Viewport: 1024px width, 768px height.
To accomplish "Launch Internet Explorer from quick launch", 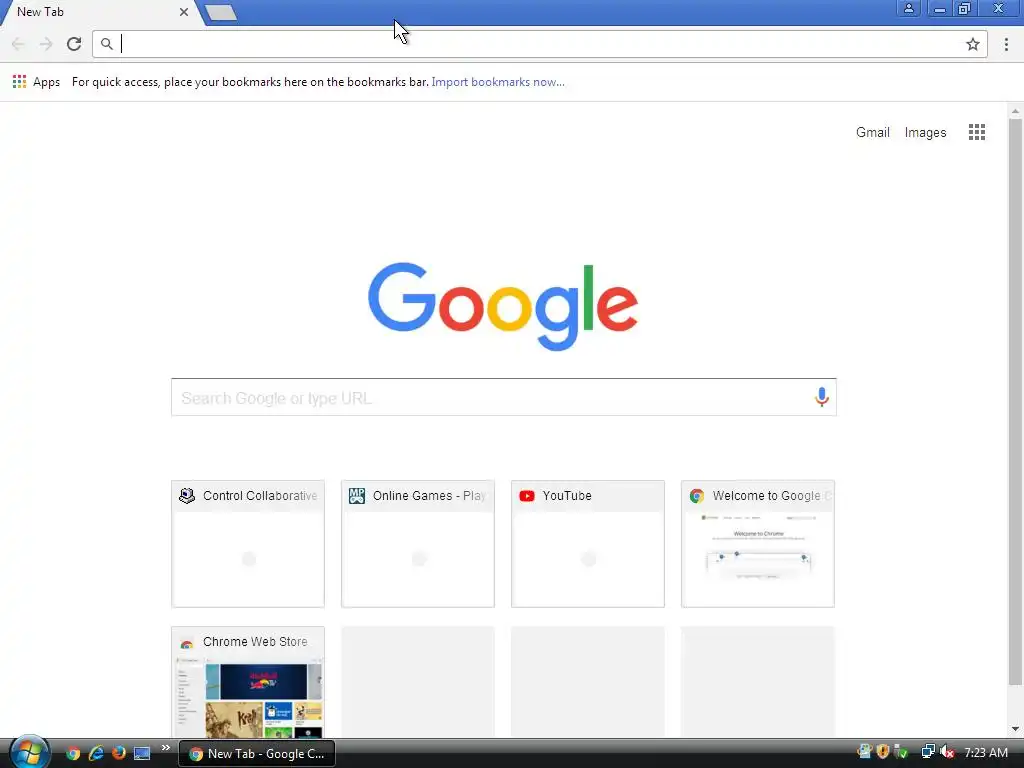I will [96, 753].
